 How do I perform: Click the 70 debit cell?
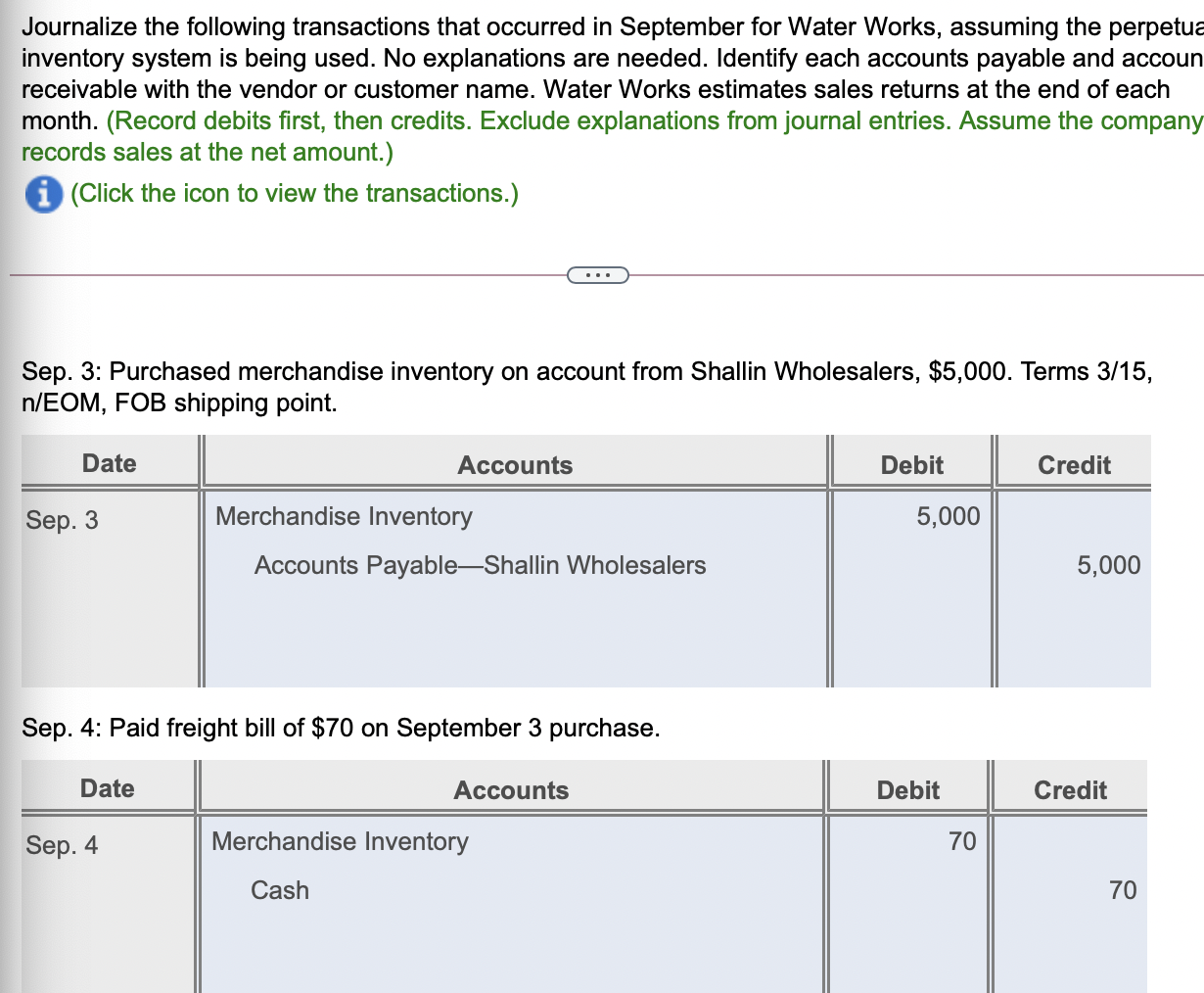[x=907, y=841]
